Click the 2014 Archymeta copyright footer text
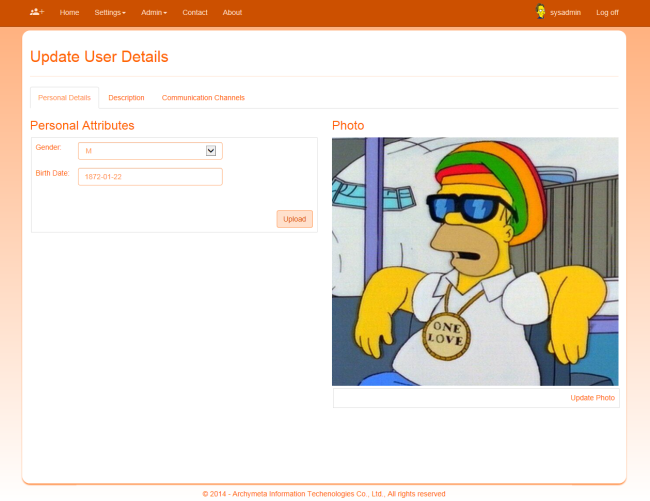Viewport: 650px width, 501px height. pyautogui.click(x=324, y=494)
